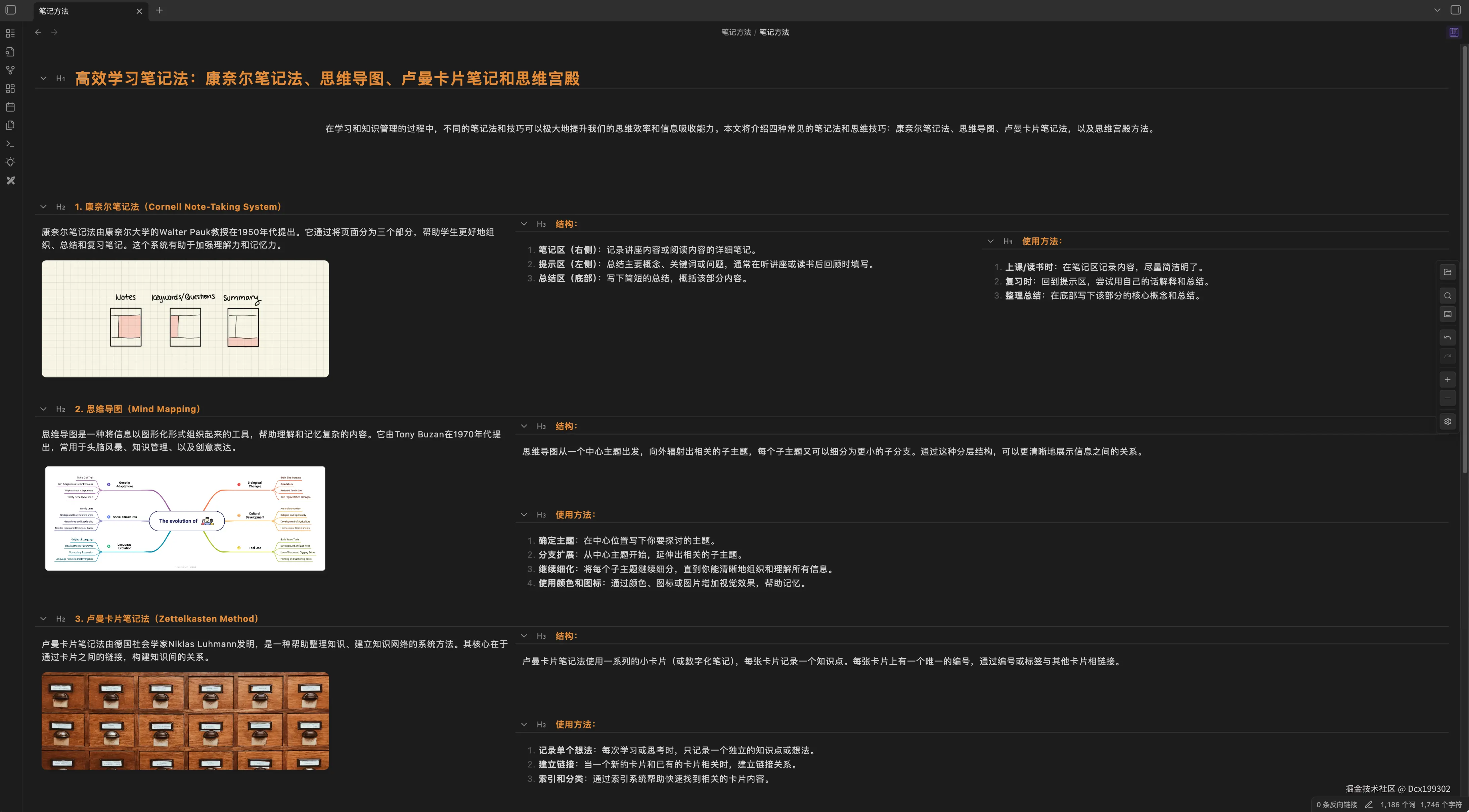
Task: Toggle the purple view mode icon at top right
Action: coord(1454,32)
